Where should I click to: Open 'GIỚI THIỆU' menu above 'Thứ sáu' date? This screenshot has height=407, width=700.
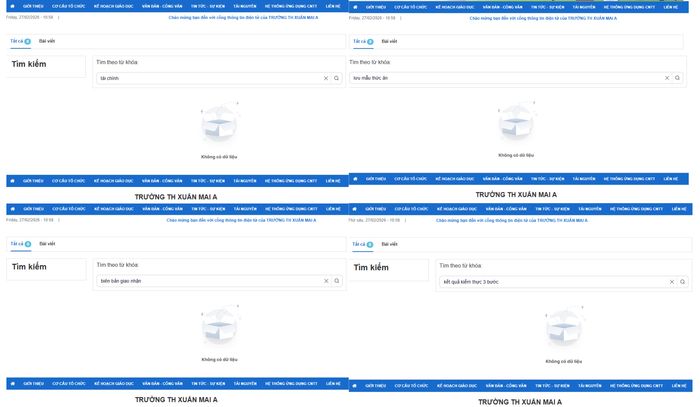[376, 209]
